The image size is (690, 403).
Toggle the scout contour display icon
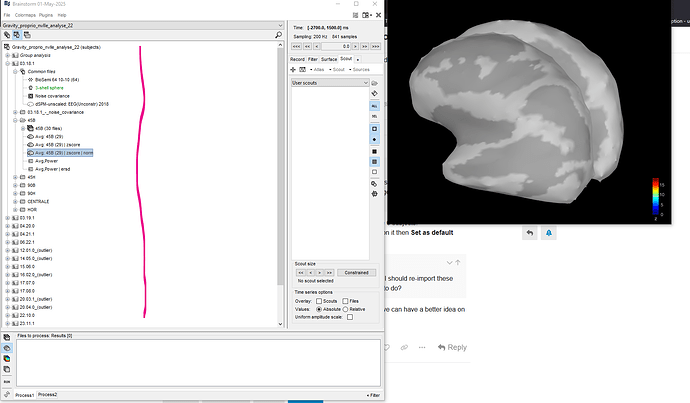coord(374,129)
